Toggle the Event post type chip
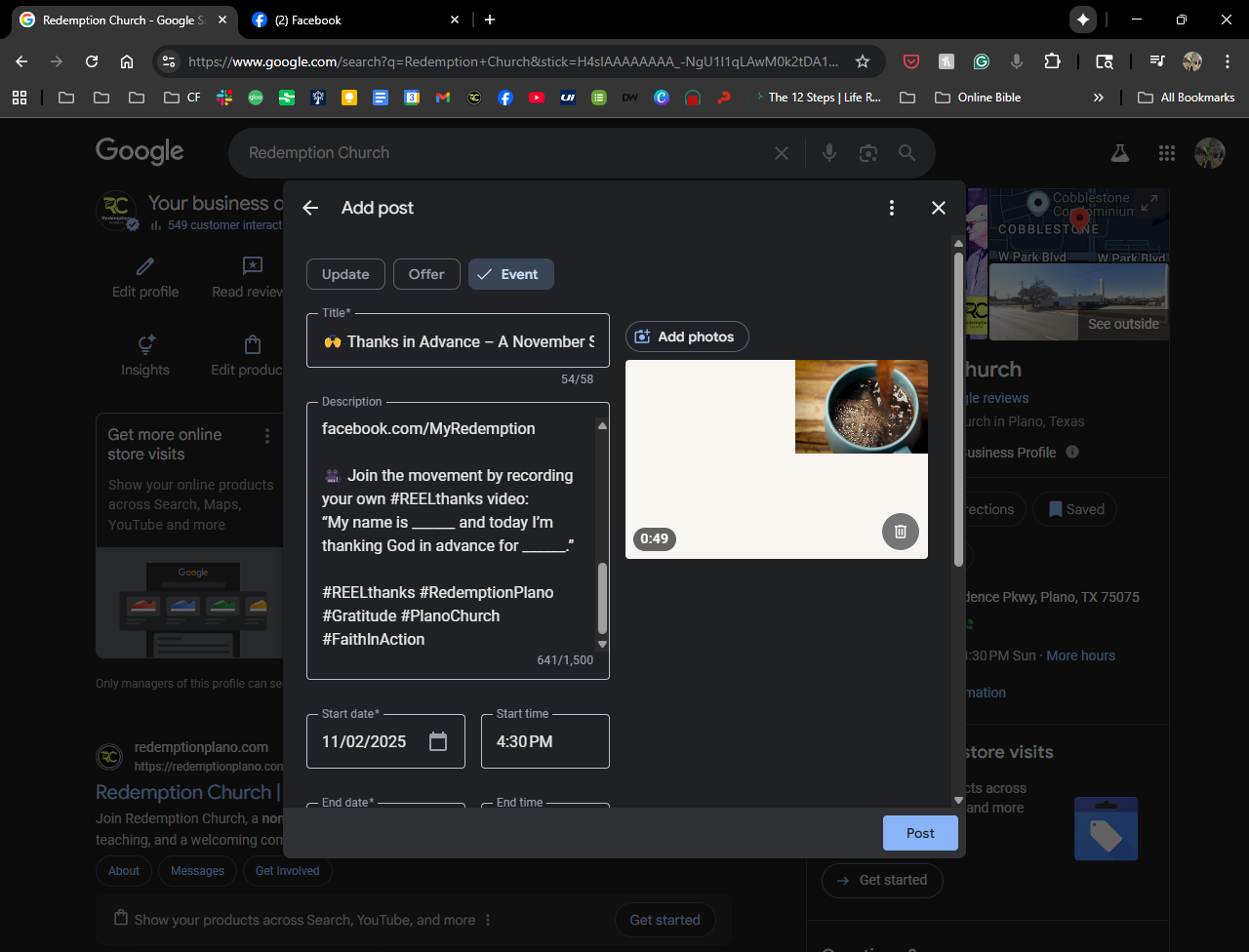This screenshot has width=1249, height=952. [510, 274]
